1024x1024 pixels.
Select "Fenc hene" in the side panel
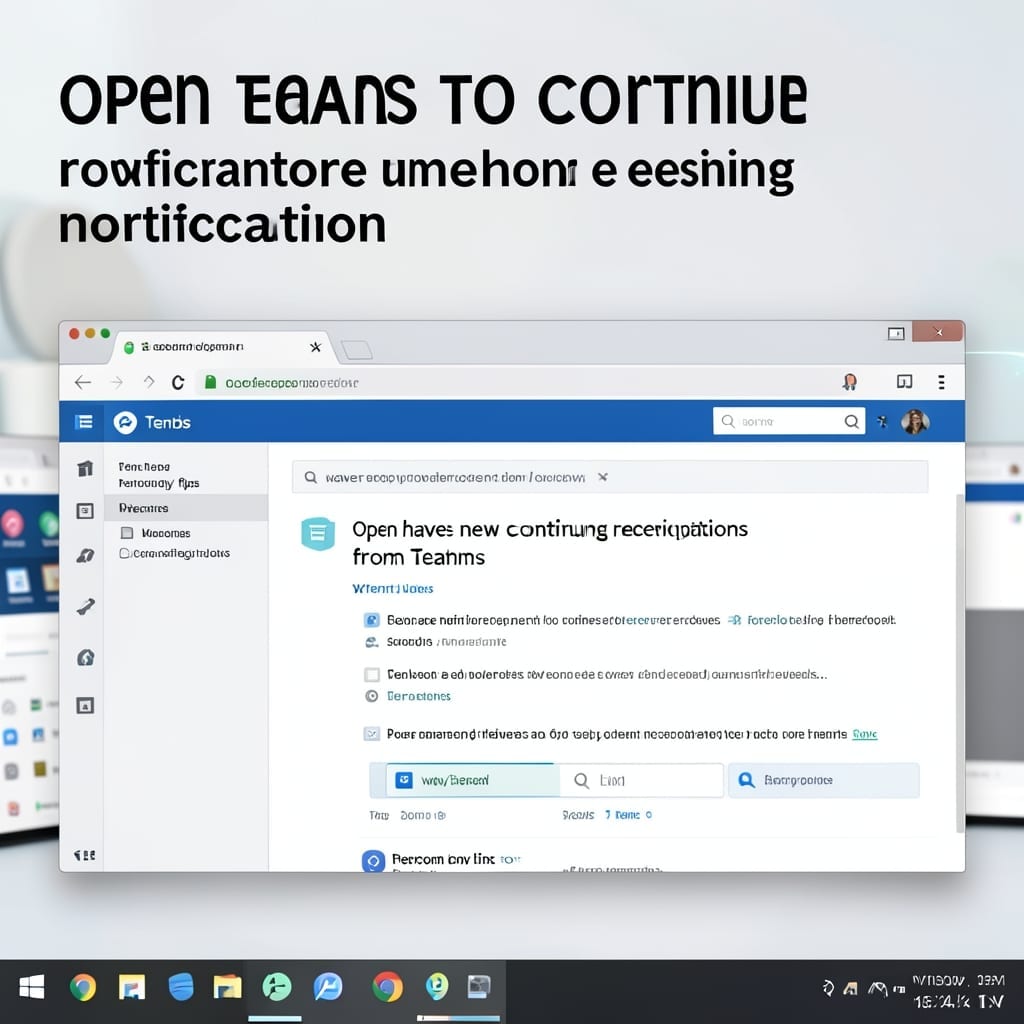coord(144,466)
